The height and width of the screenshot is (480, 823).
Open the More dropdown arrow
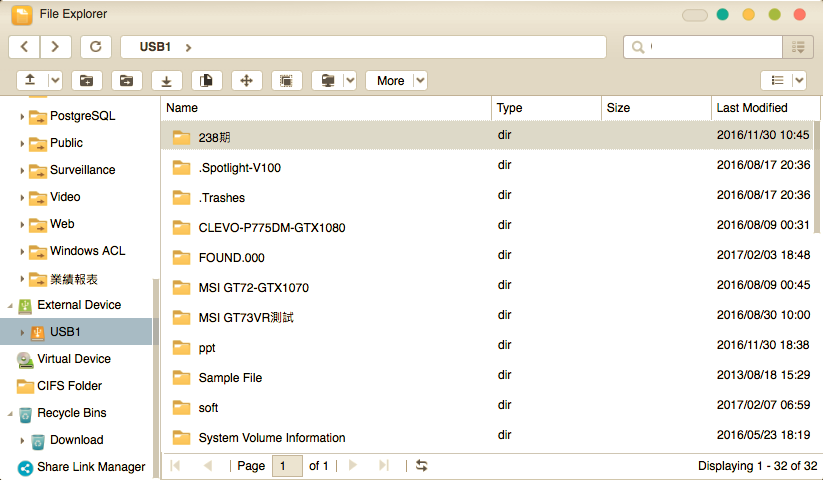click(420, 80)
